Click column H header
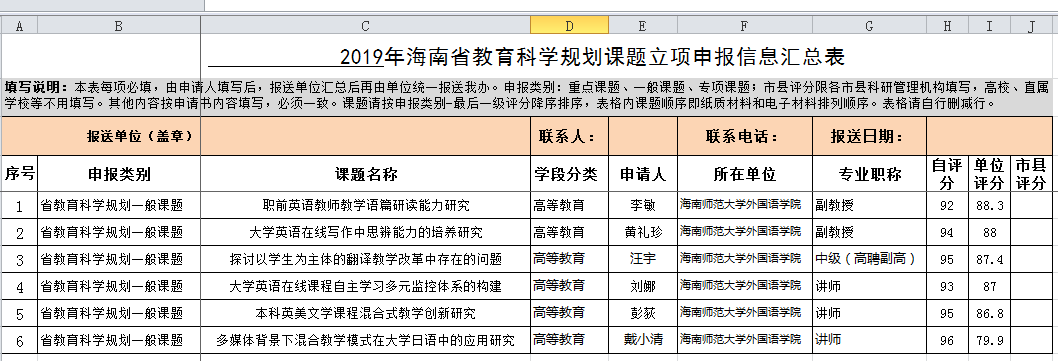The height and width of the screenshot is (361, 1058). coord(947,26)
